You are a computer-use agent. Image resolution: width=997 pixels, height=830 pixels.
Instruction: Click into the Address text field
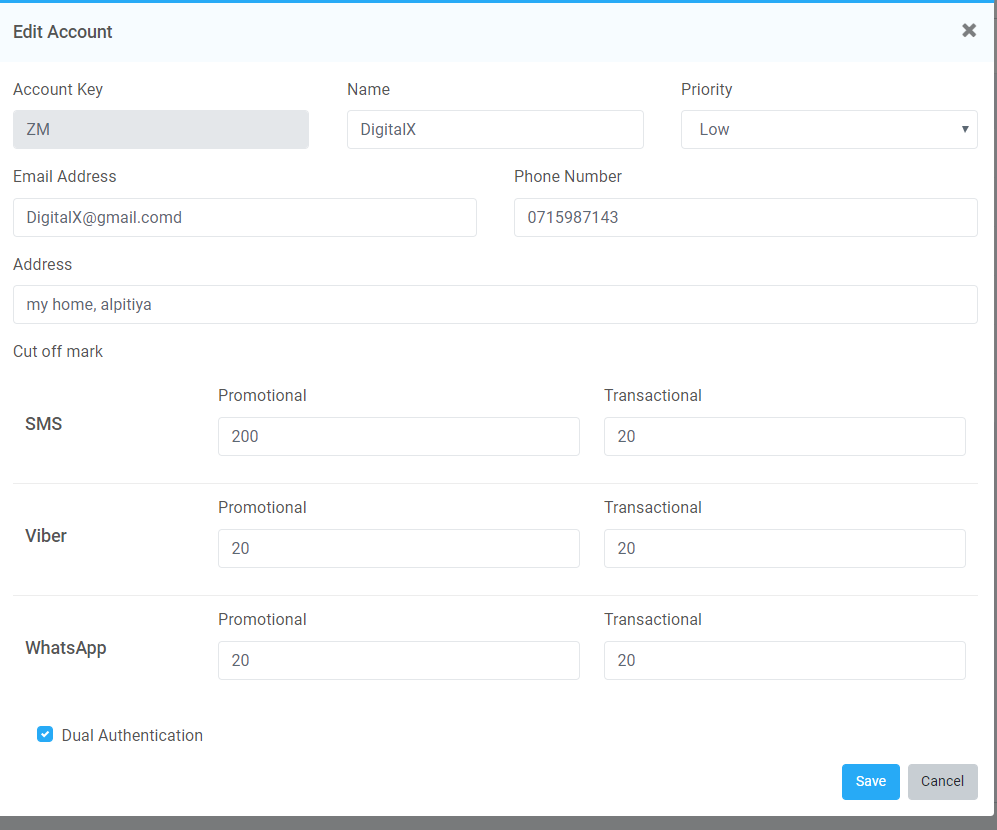pos(495,304)
